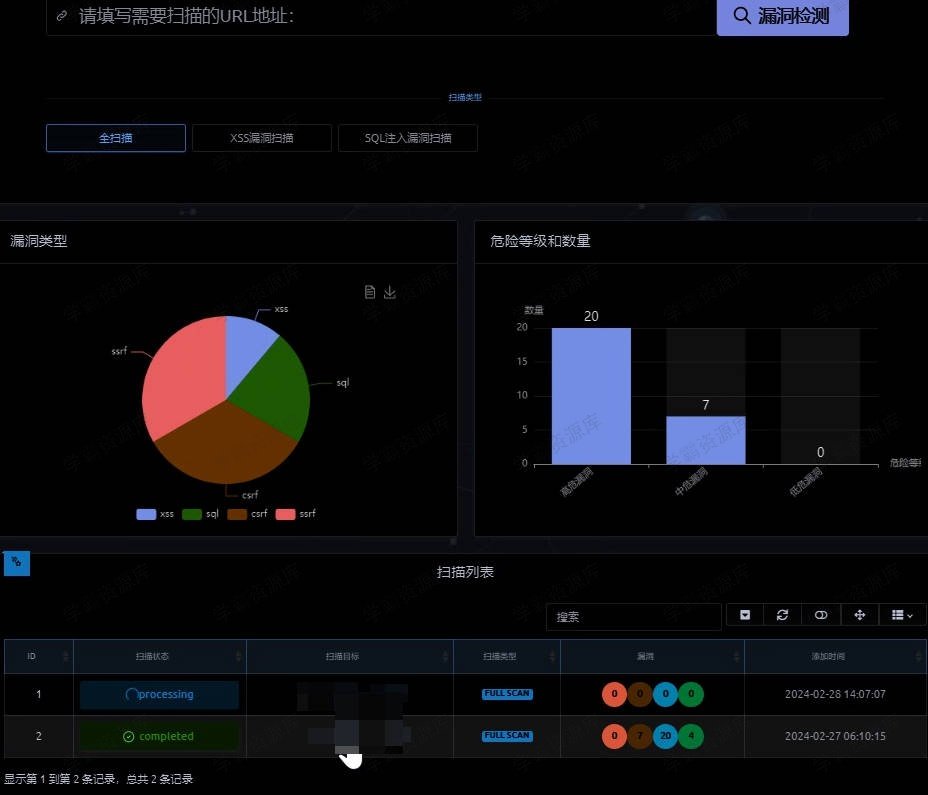
Task: Sort table by 扫描状态 column
Action: (159, 656)
